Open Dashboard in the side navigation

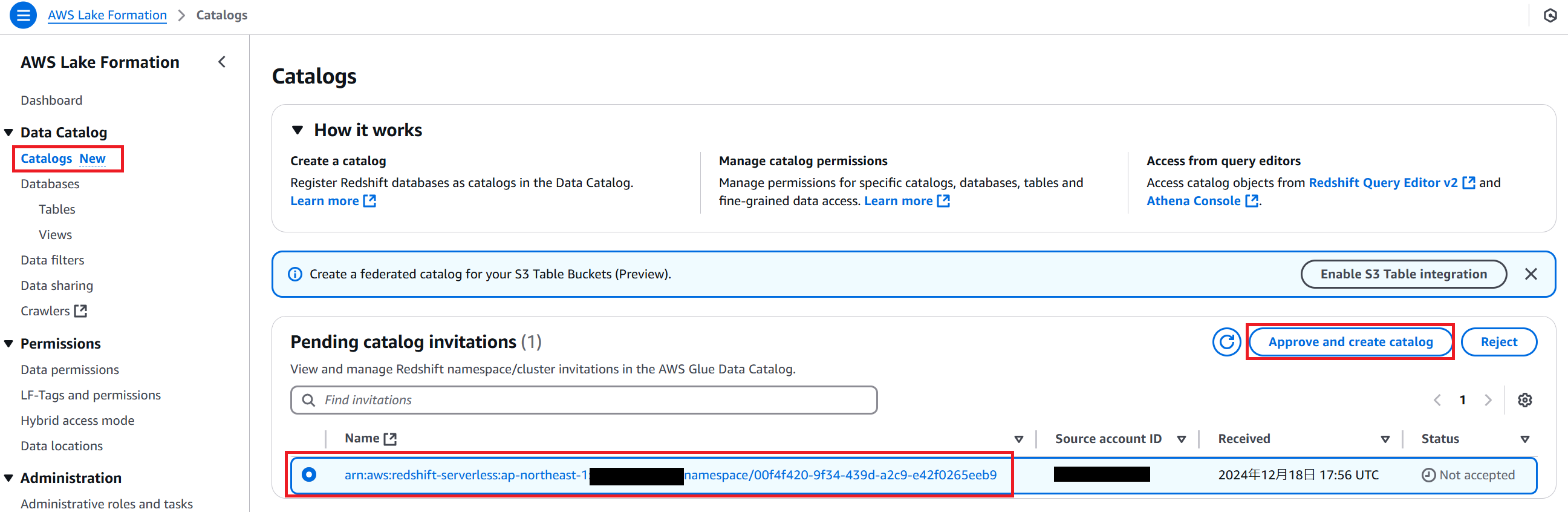click(x=51, y=100)
